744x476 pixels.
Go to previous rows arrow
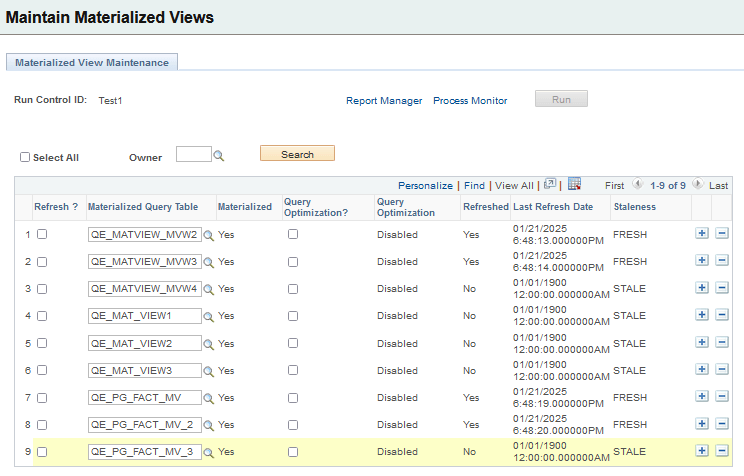[637, 184]
